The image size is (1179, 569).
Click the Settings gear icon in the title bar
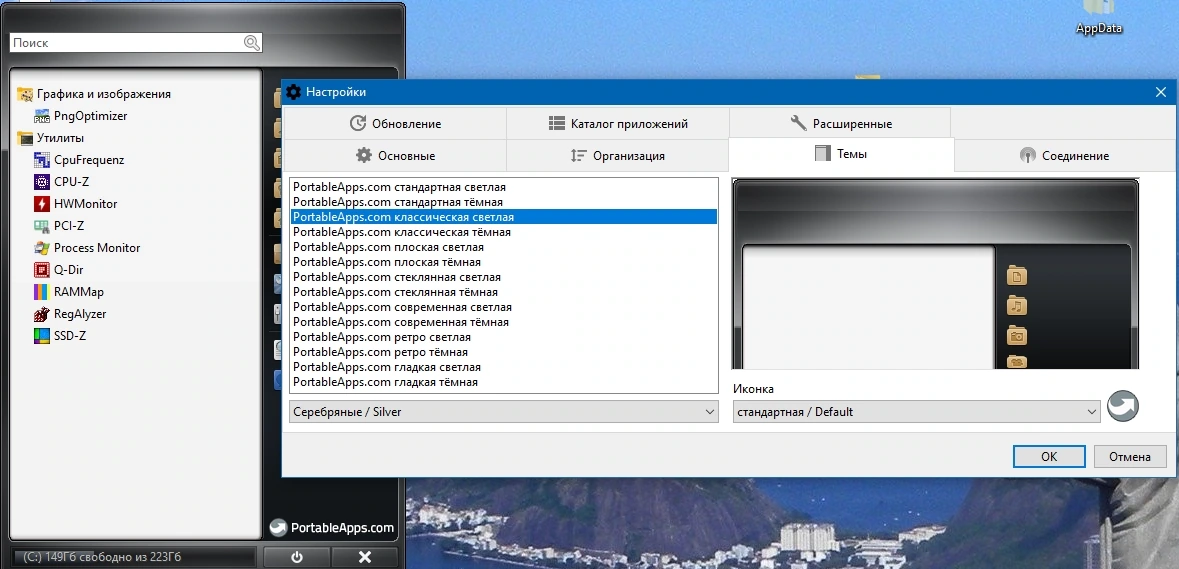click(x=293, y=92)
